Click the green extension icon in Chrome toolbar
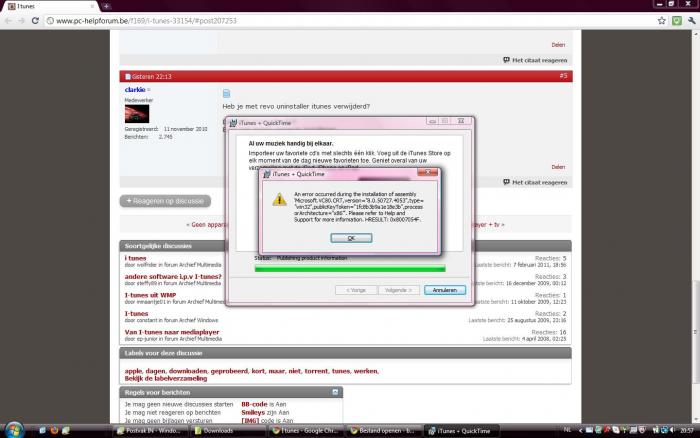700x438 pixels. pos(677,21)
